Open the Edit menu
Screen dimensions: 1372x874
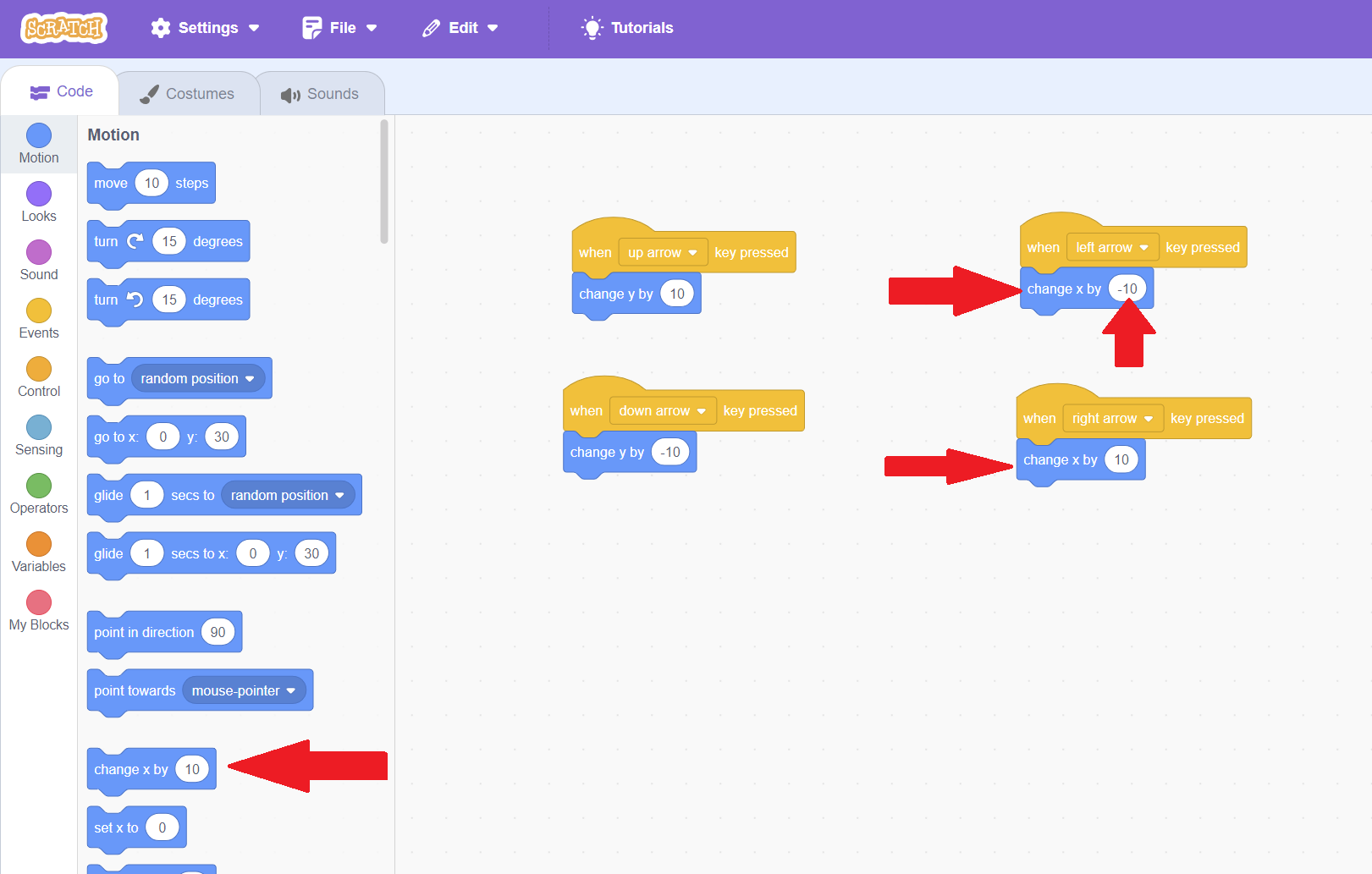pyautogui.click(x=460, y=28)
